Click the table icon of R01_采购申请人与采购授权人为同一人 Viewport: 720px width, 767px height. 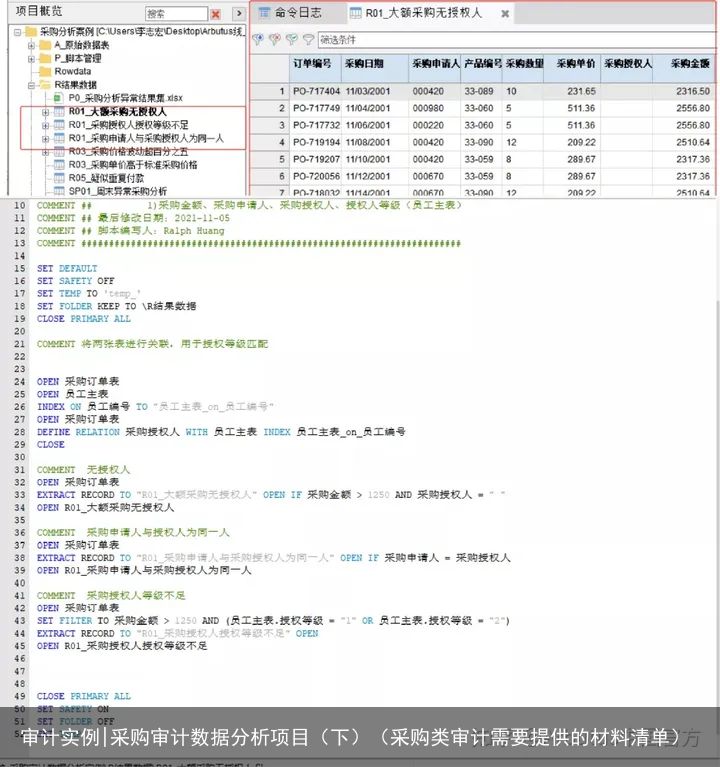click(x=59, y=138)
